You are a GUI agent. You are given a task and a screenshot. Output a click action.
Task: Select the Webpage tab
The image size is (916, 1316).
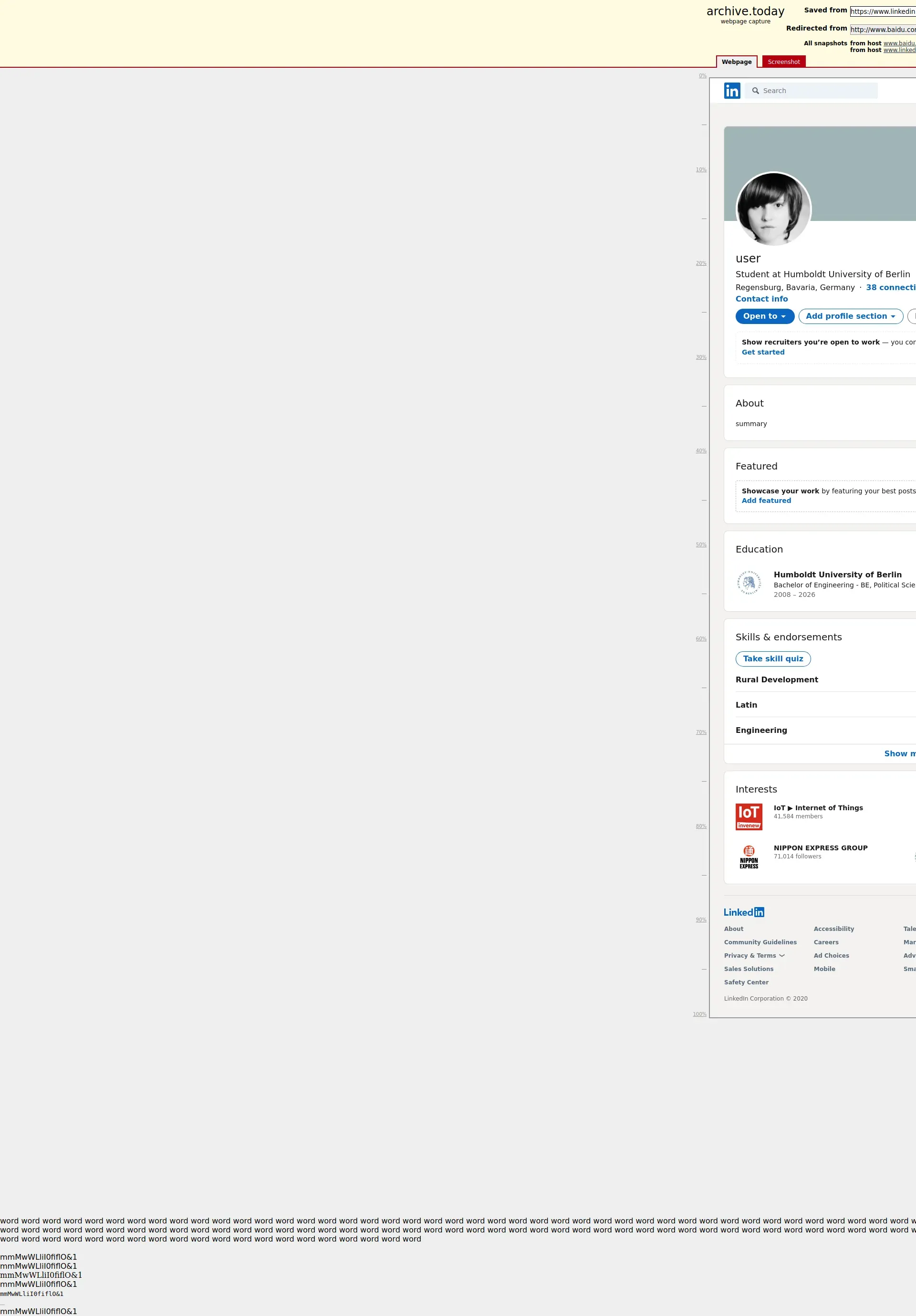pyautogui.click(x=736, y=62)
